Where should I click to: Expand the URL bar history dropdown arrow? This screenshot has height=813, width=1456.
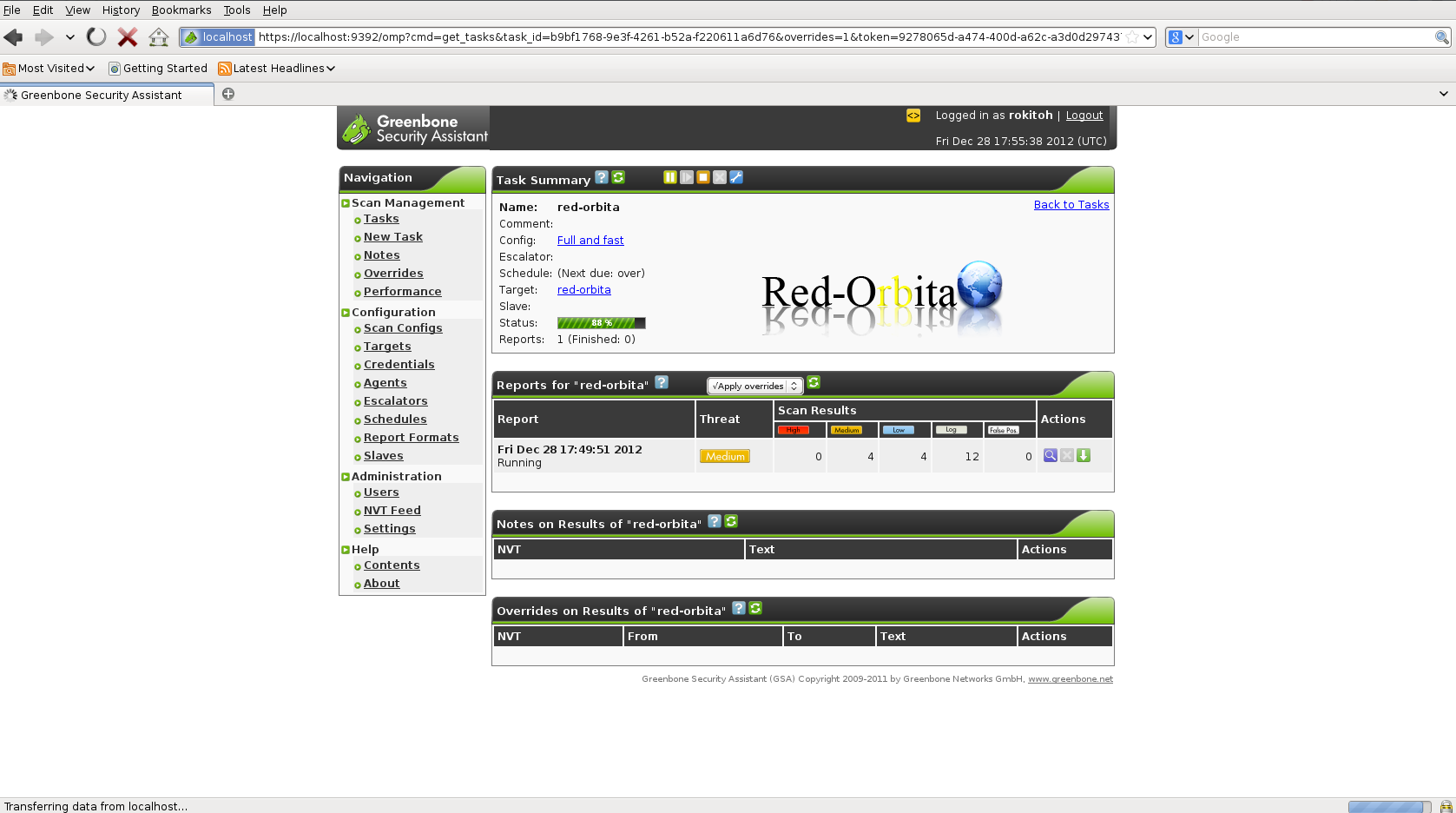click(1147, 37)
